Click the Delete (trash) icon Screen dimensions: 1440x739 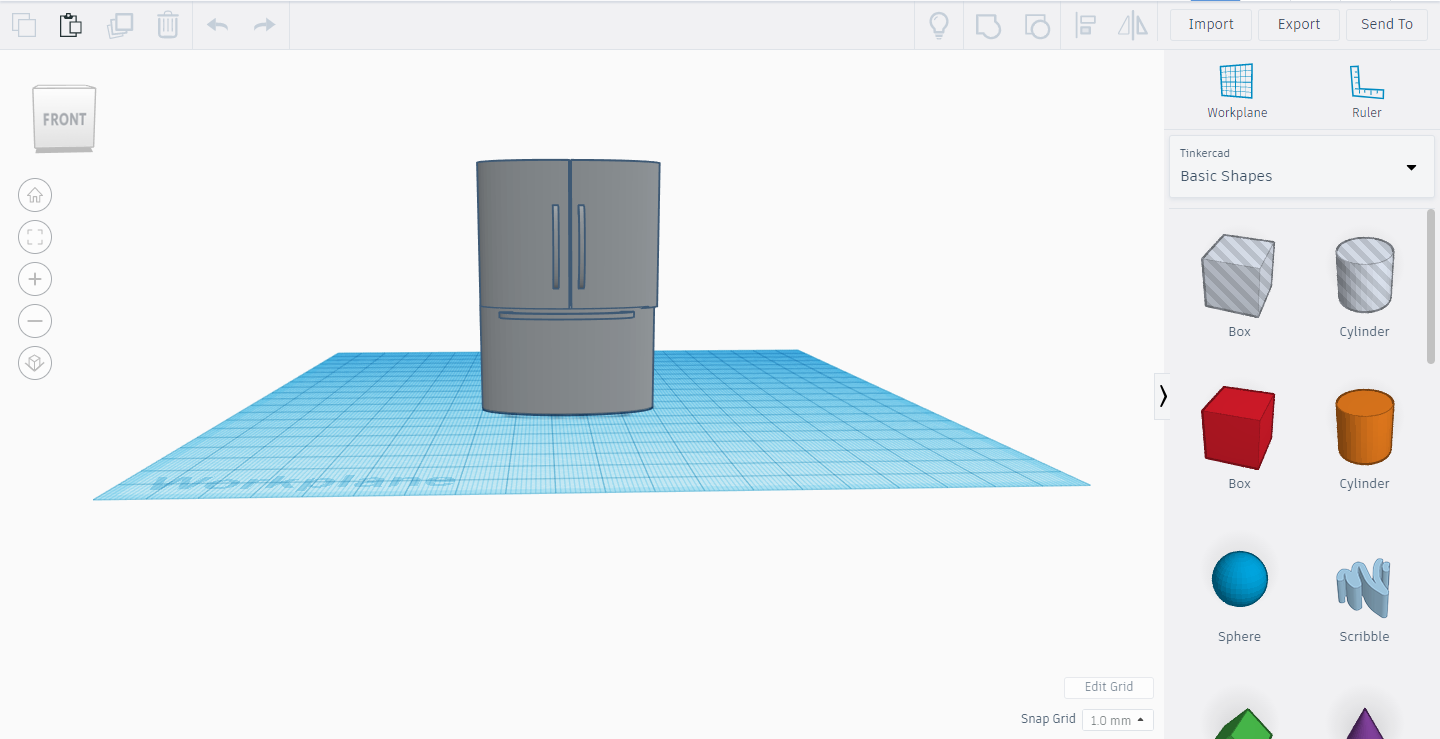click(x=167, y=24)
